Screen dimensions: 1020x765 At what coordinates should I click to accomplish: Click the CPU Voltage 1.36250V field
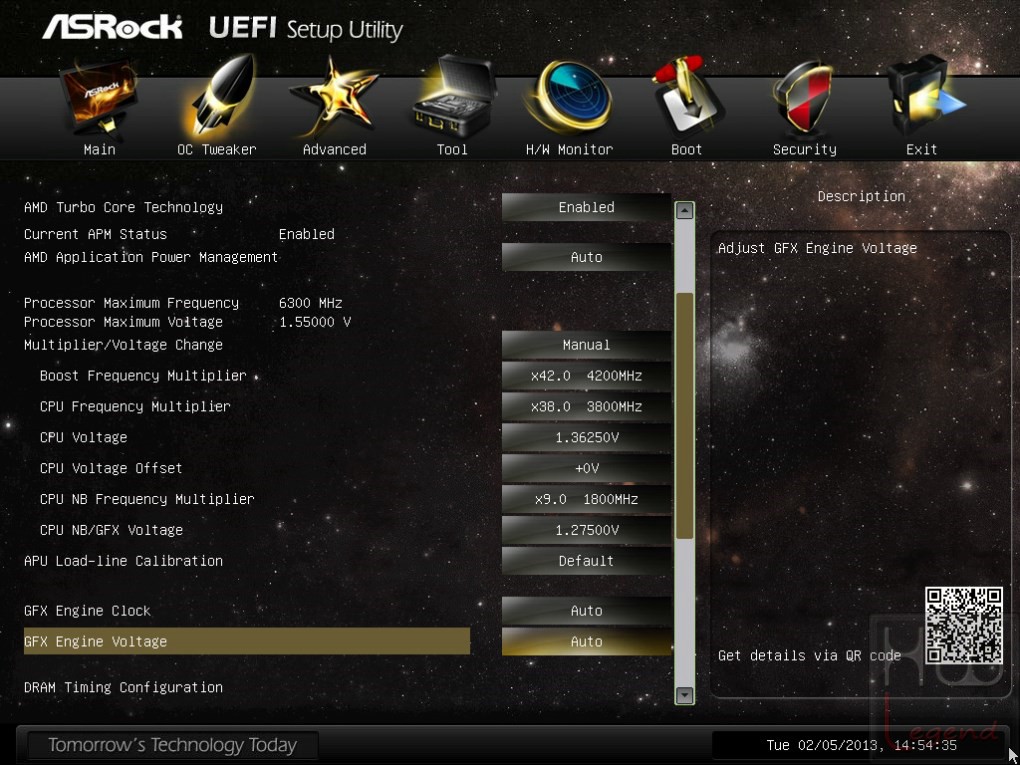[586, 438]
